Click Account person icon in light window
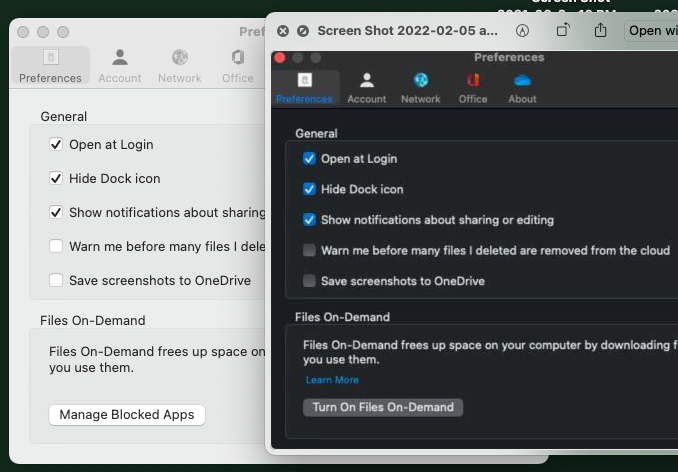Image resolution: width=678 pixels, height=472 pixels. tap(120, 57)
